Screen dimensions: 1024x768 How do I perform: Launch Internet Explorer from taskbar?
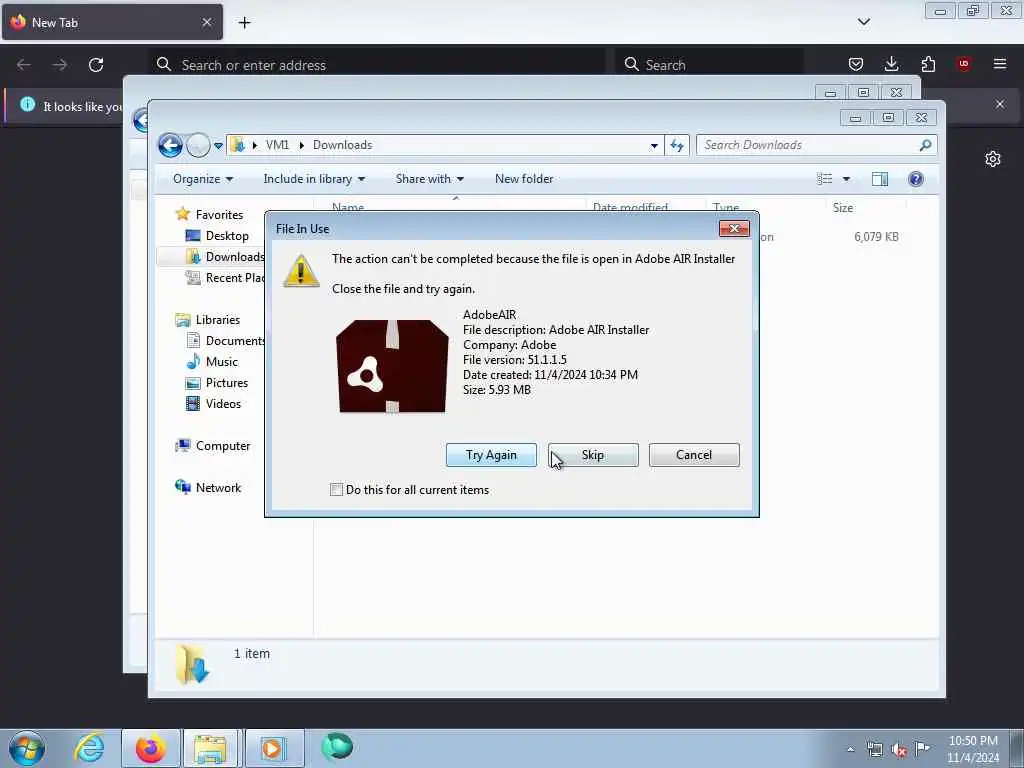(89, 748)
